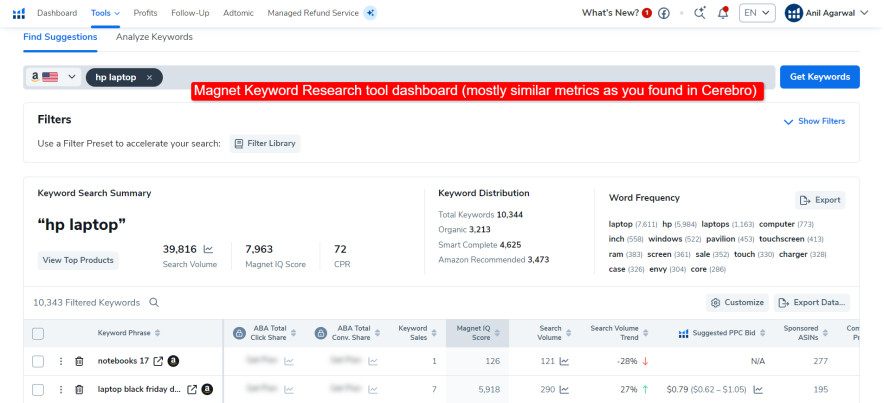Open the three-dot menu for notebooks 17
The image size is (884, 403).
[x=61, y=361]
